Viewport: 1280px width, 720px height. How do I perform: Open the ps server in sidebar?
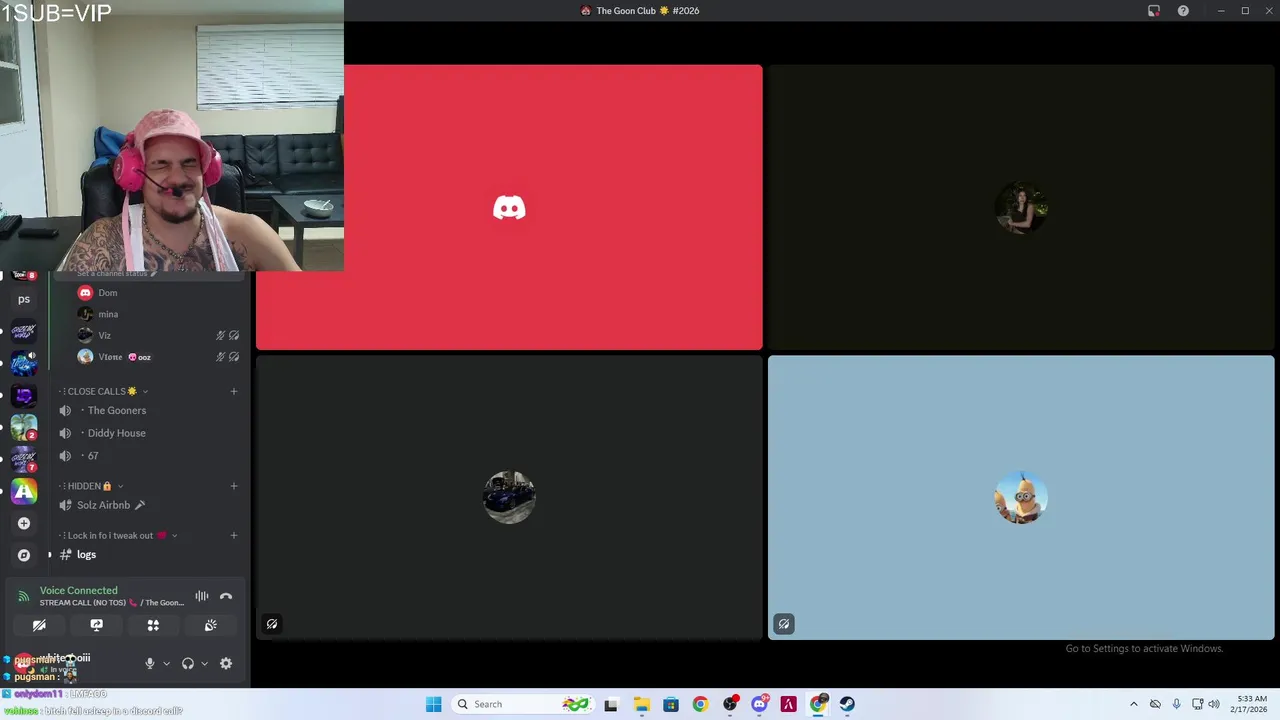pyautogui.click(x=24, y=299)
